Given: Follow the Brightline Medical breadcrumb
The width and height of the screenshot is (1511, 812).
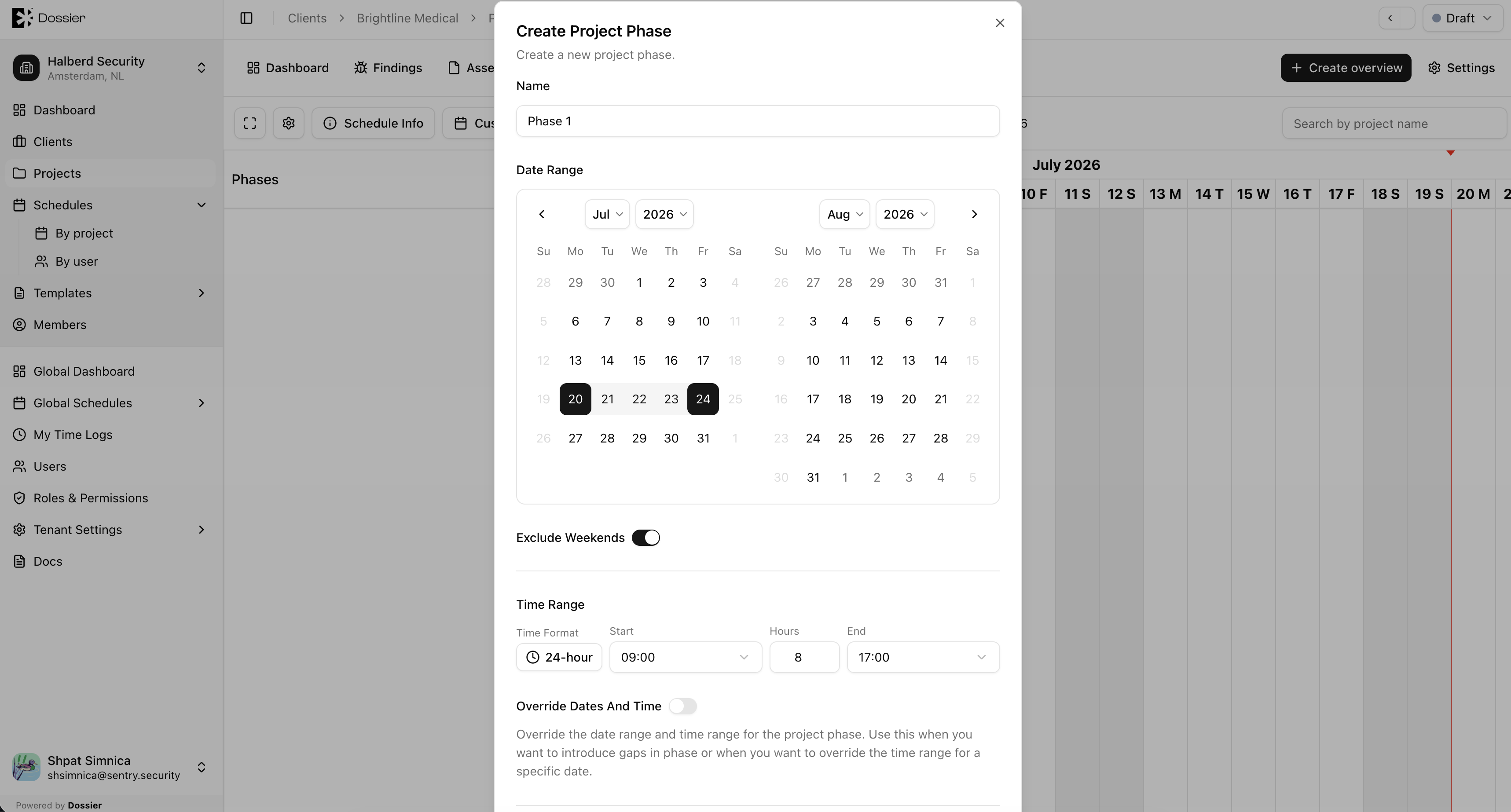Looking at the screenshot, I should [407, 18].
